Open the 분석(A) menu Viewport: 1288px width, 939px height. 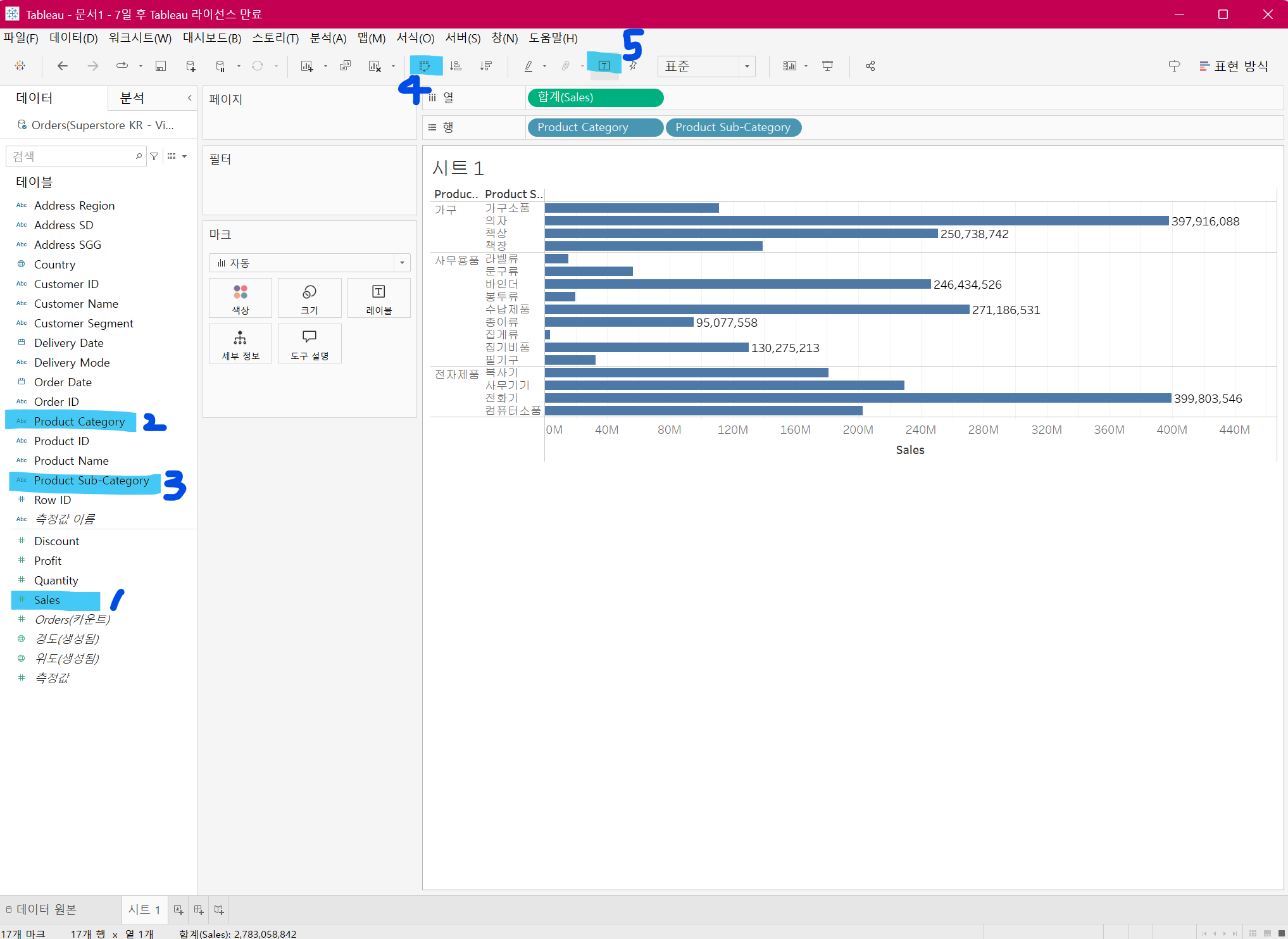[327, 38]
